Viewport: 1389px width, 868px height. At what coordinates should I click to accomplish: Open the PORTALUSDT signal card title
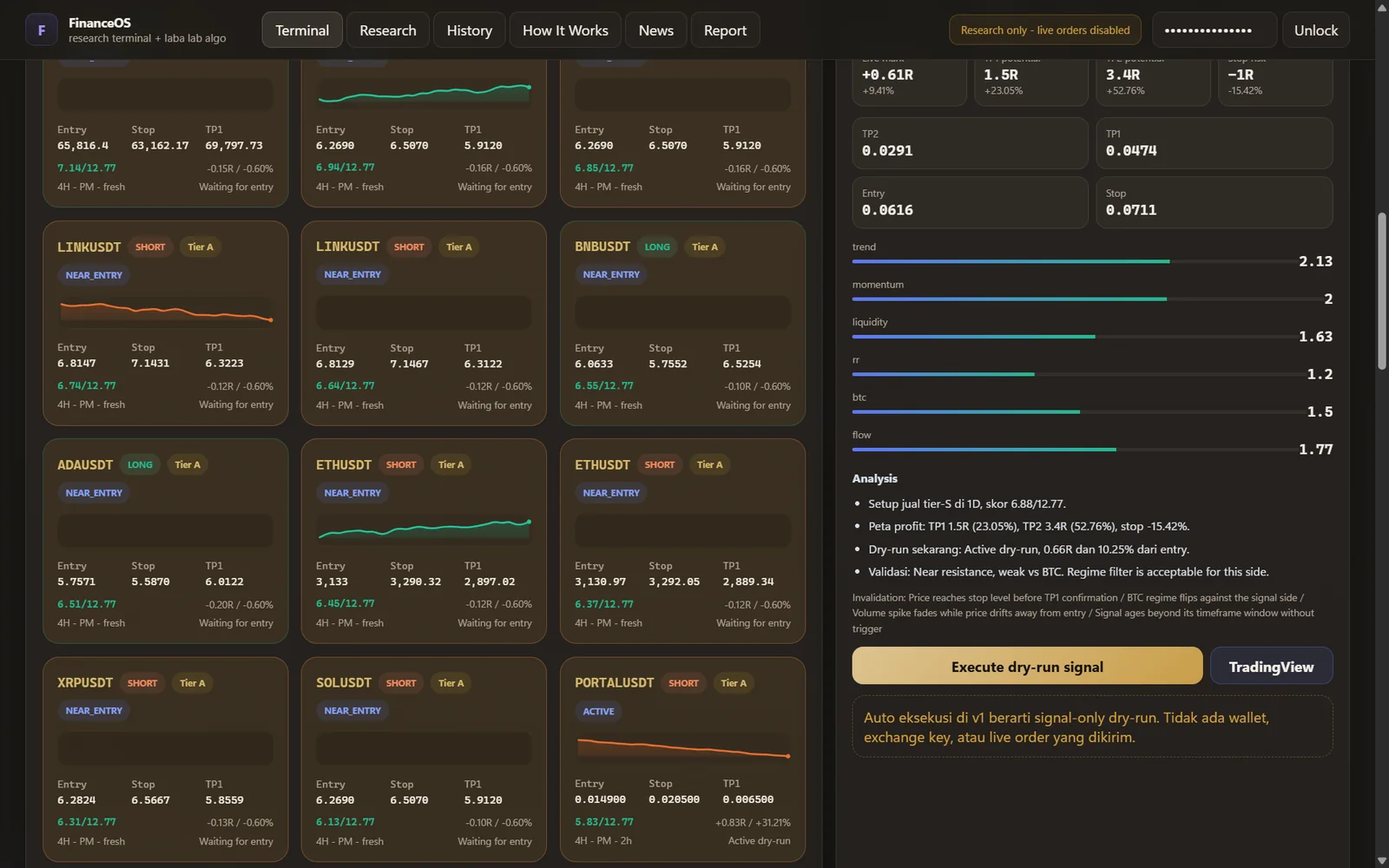(x=615, y=683)
